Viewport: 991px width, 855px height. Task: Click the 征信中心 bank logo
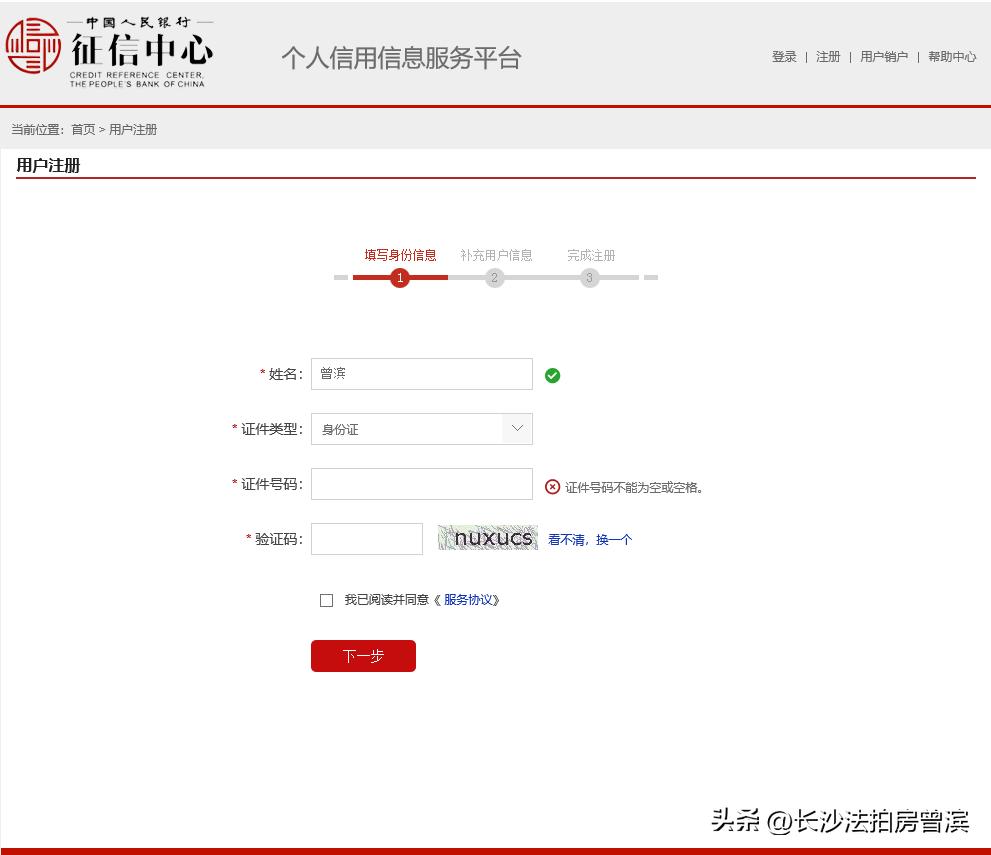(34, 48)
